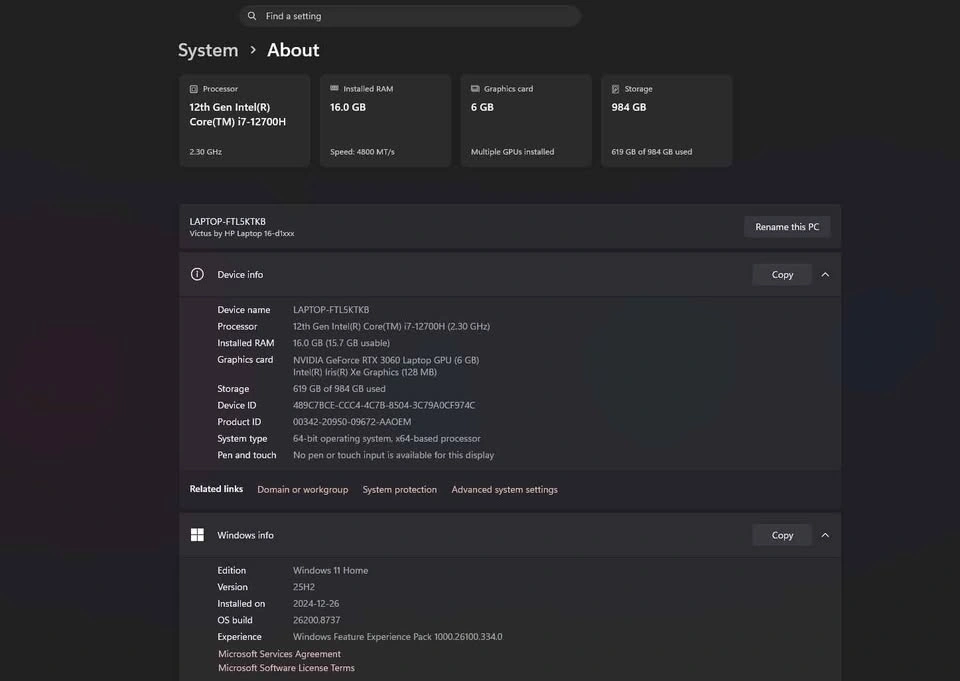
Task: Open Microsoft Software License Terms link
Action: coord(286,668)
